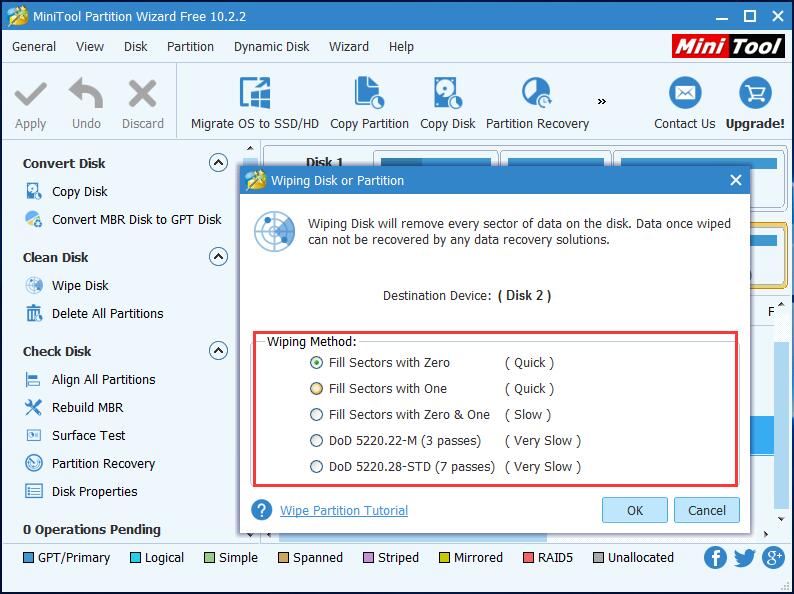Click the '0 Operations Pending' text
This screenshot has width=794, height=594.
pyautogui.click(x=92, y=529)
